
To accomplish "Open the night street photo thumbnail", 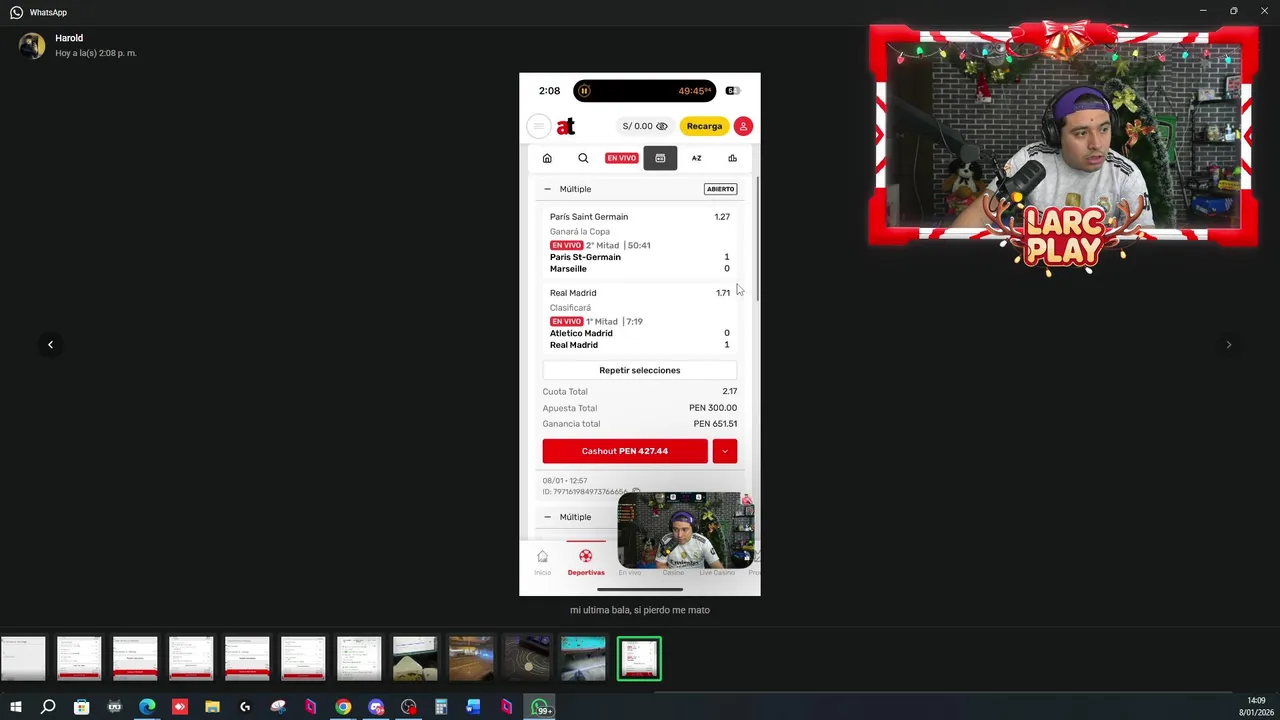I will tap(471, 659).
